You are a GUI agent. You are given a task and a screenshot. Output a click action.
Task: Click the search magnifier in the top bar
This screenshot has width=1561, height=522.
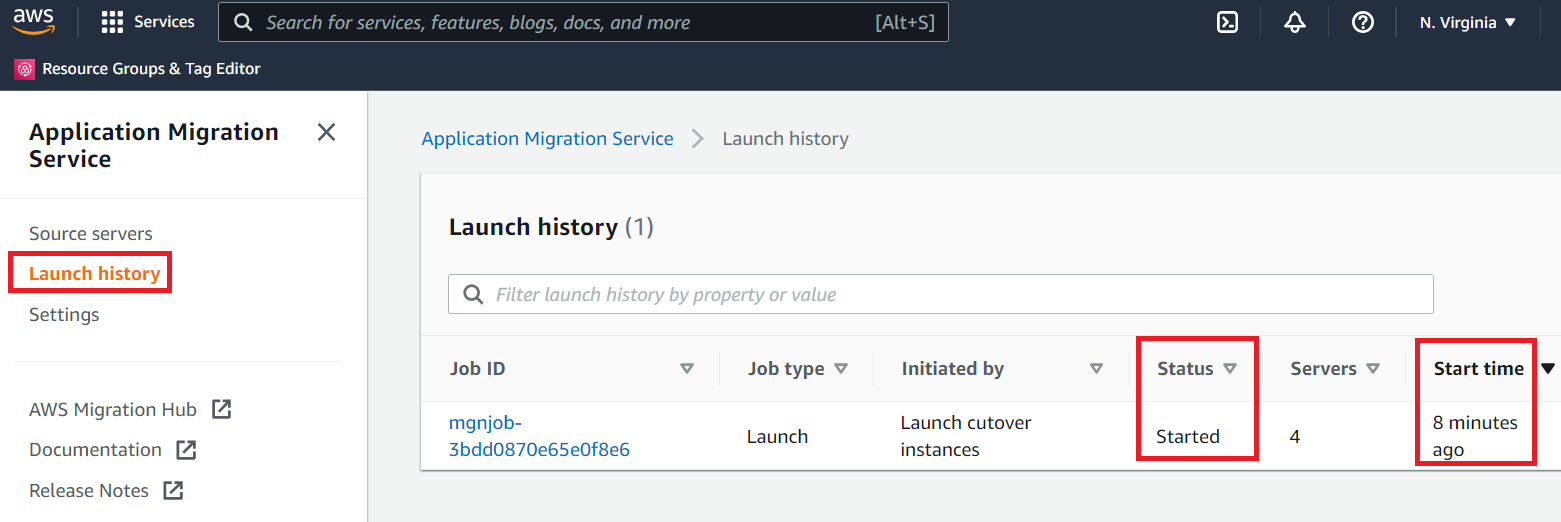click(241, 22)
